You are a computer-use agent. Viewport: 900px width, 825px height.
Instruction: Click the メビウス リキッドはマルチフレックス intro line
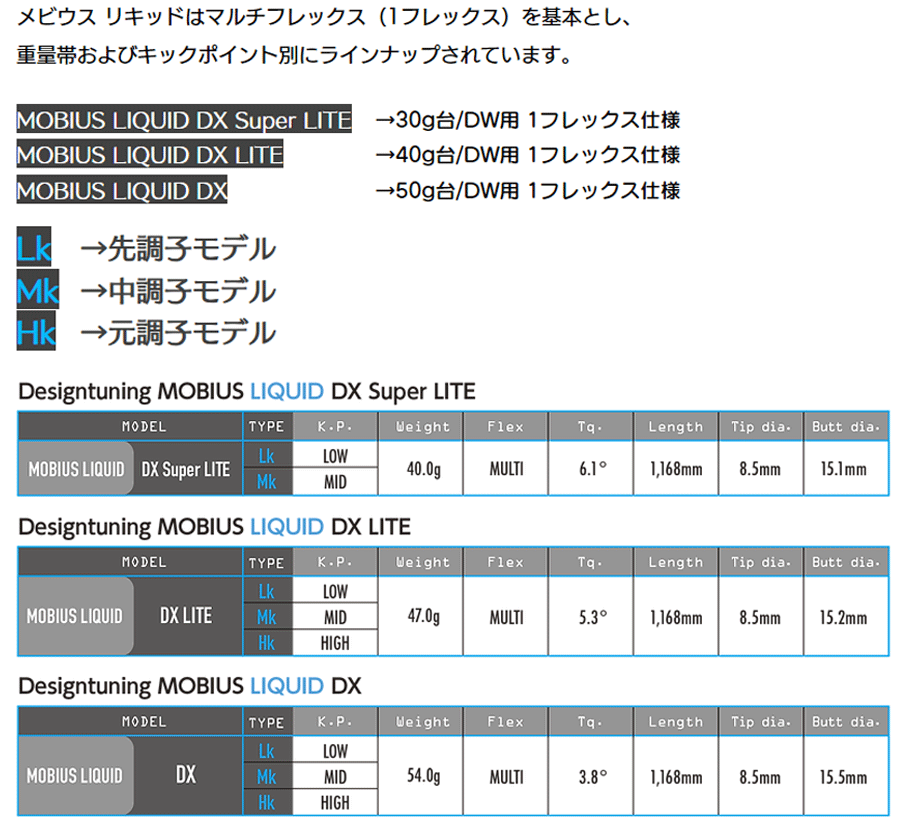(x=324, y=17)
